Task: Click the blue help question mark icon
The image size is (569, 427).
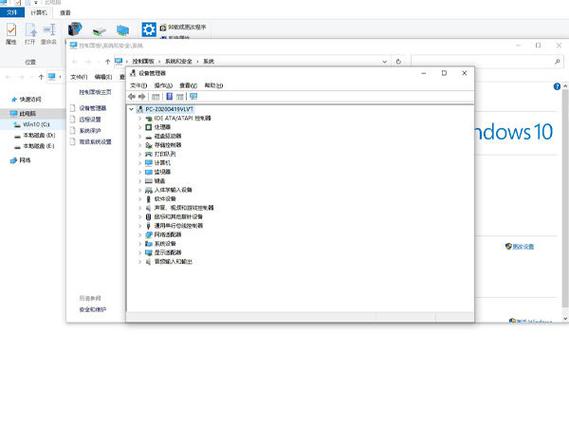Action: pyautogui.click(x=557, y=86)
